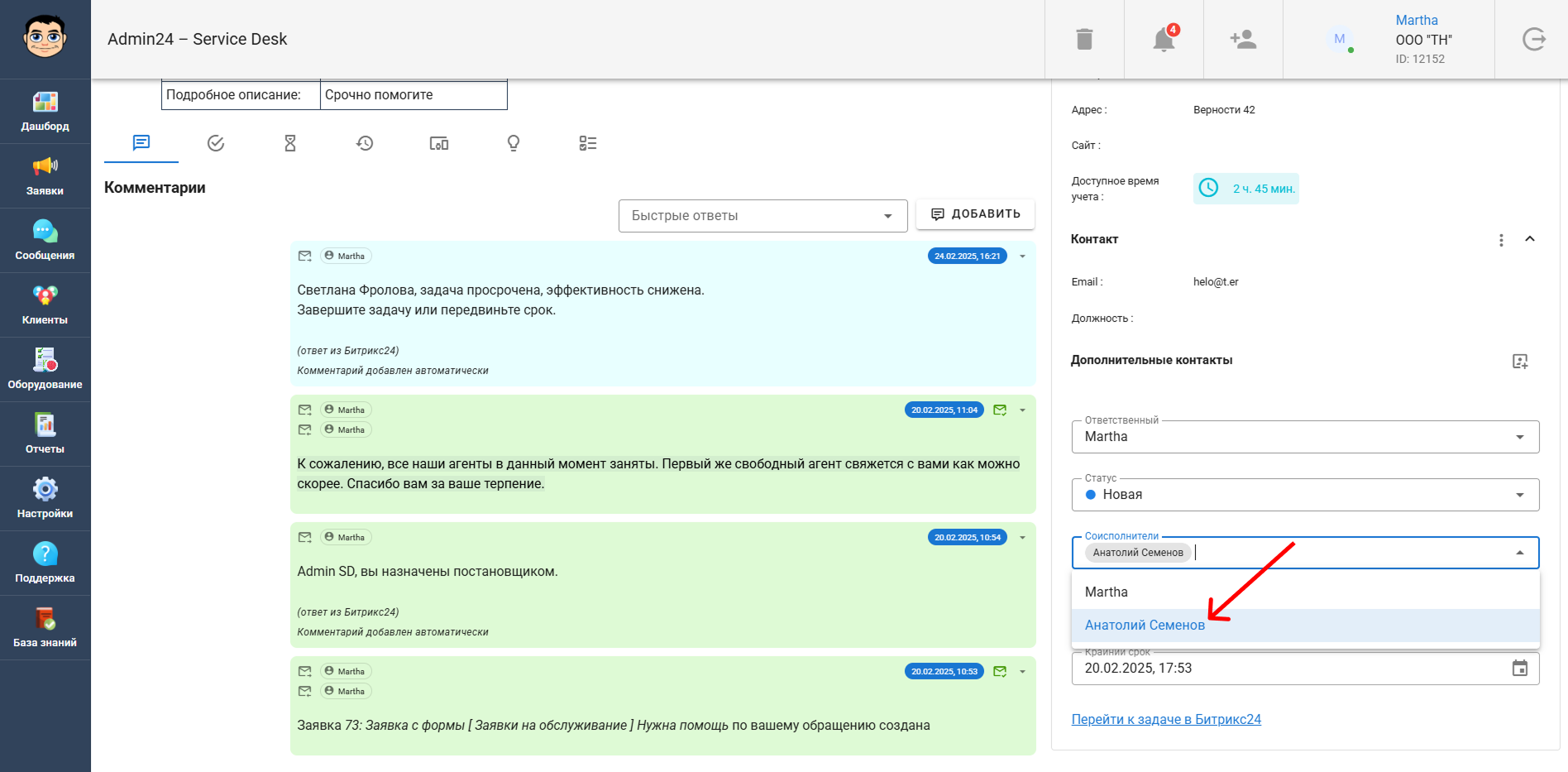Open the Дашборд sidebar section
Viewport: 1568px width, 772px height.
coord(45,112)
